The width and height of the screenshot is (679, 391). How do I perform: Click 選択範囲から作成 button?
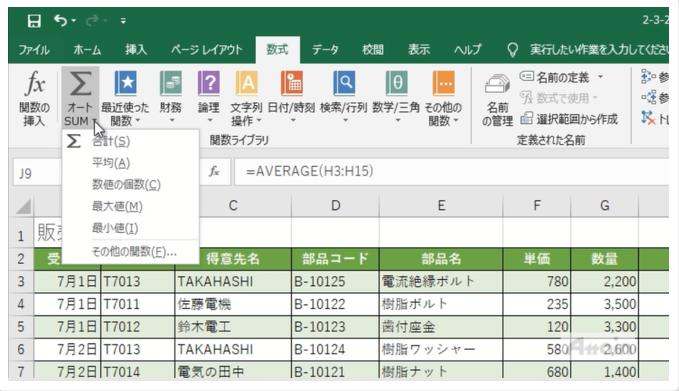pos(569,119)
